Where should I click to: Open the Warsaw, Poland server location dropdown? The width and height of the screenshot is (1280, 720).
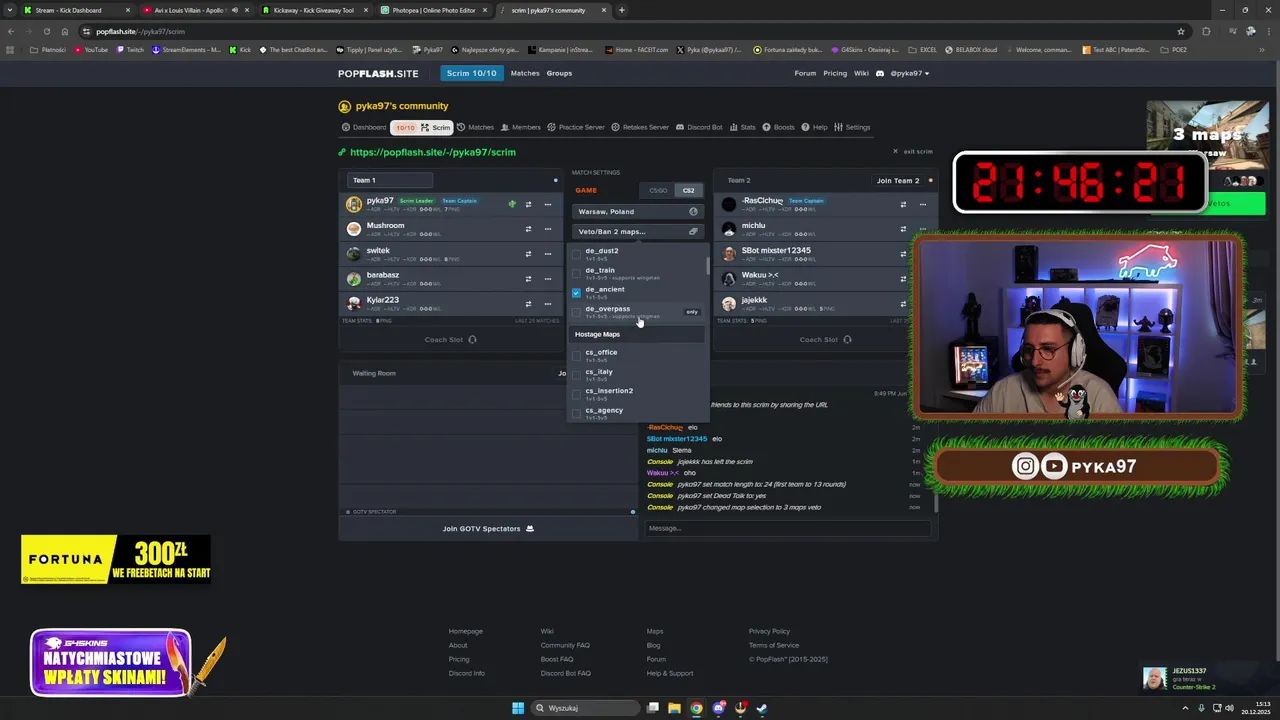[x=638, y=211]
